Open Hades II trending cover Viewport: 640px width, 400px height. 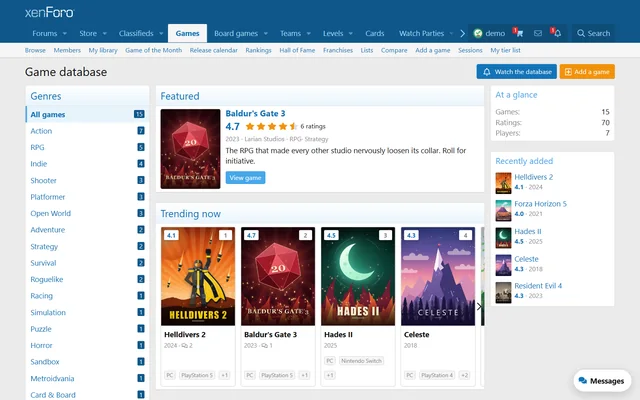(358, 276)
